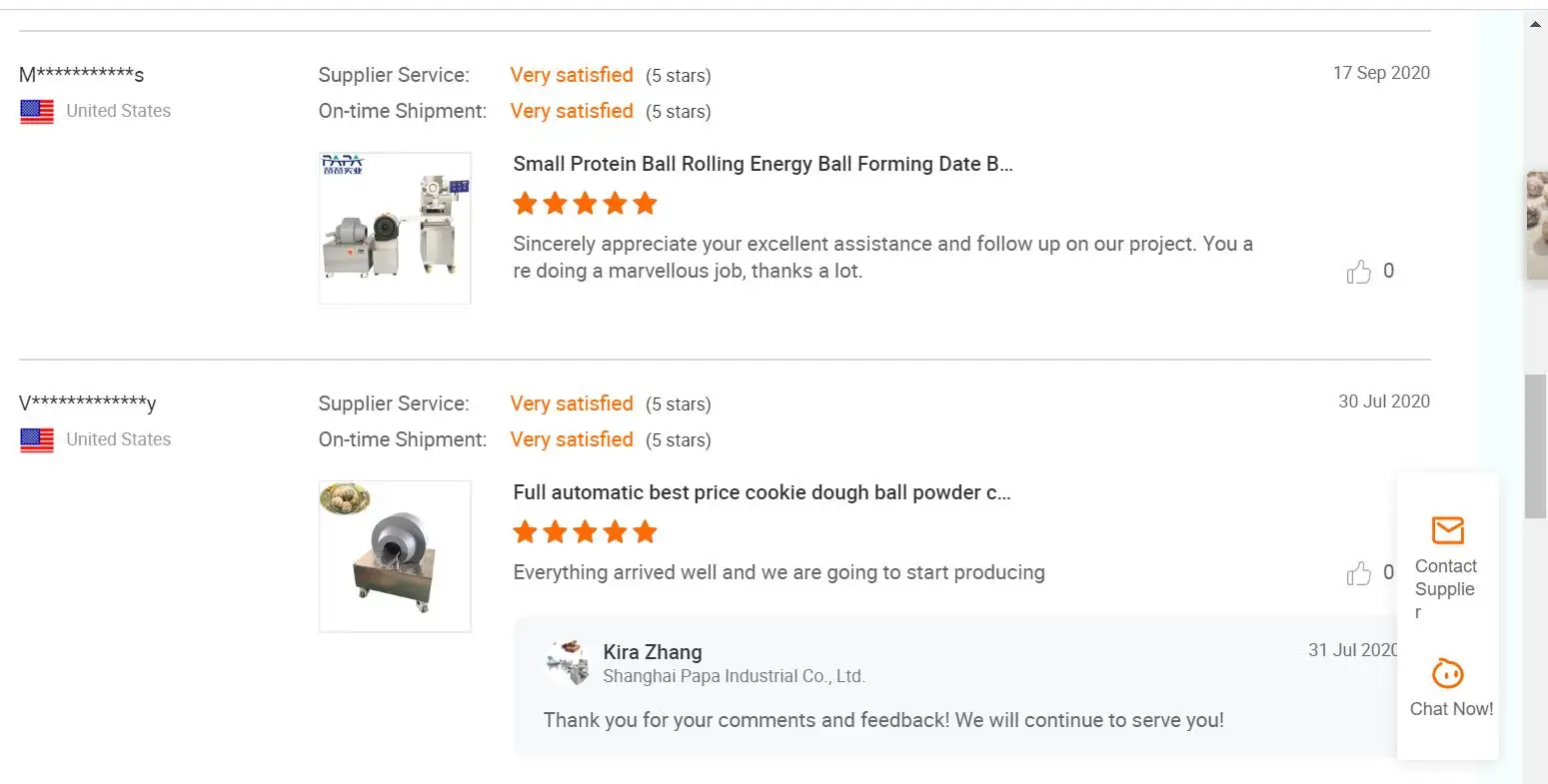Click the Contact Supplier envelope icon
Viewport: 1548px width, 784px height.
[x=1447, y=529]
